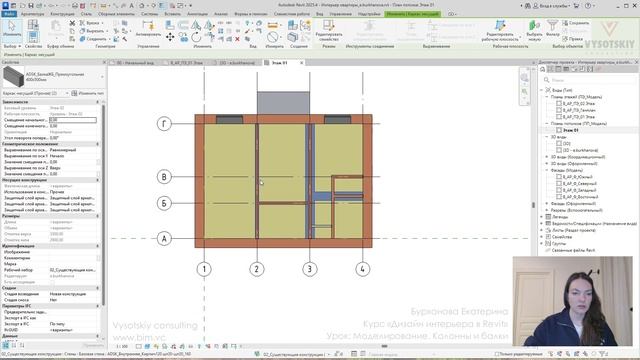Switch to Системы ribbon tab

tap(149, 14)
